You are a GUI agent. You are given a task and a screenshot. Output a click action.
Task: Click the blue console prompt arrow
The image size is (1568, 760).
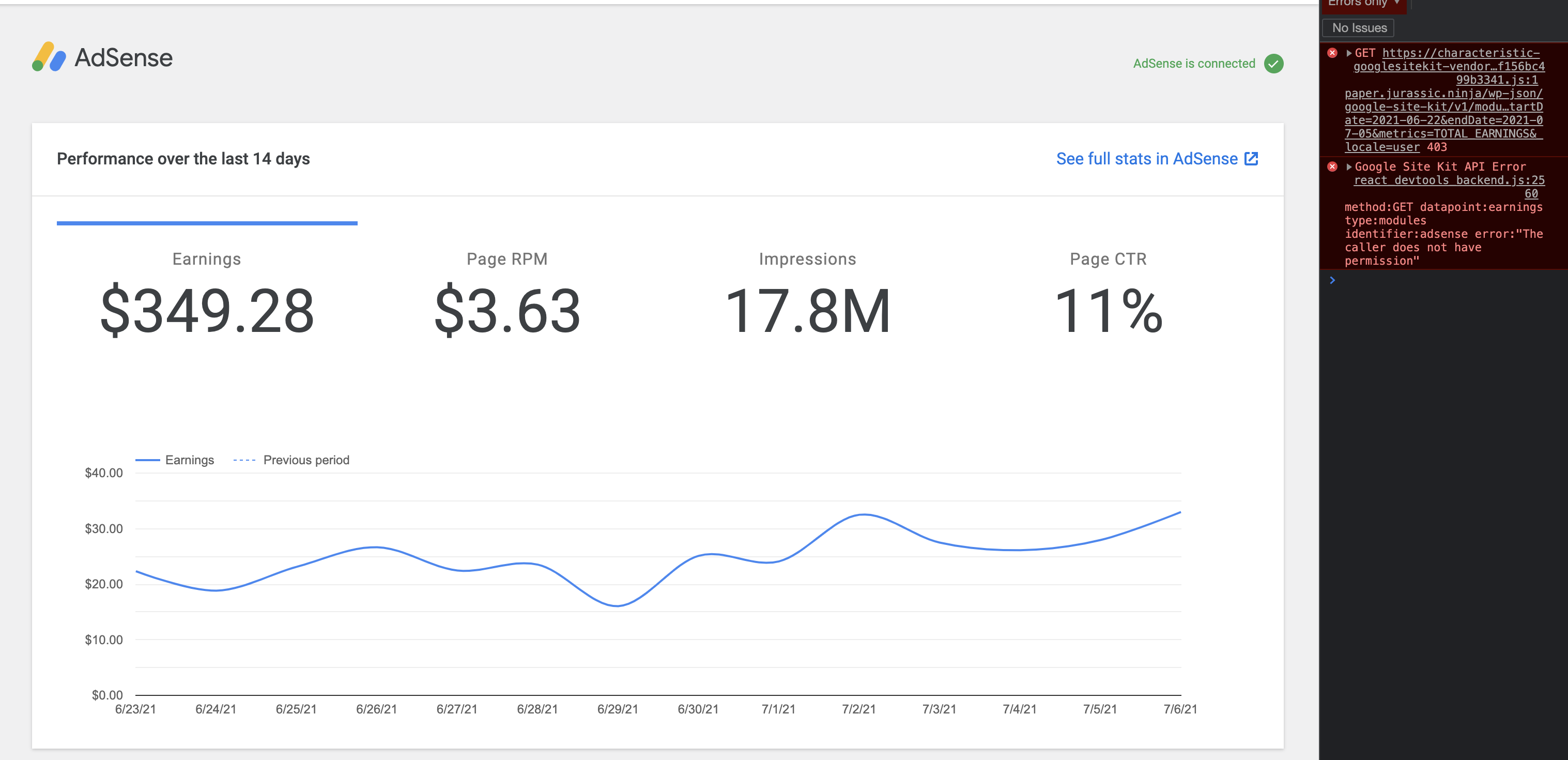pyautogui.click(x=1333, y=280)
